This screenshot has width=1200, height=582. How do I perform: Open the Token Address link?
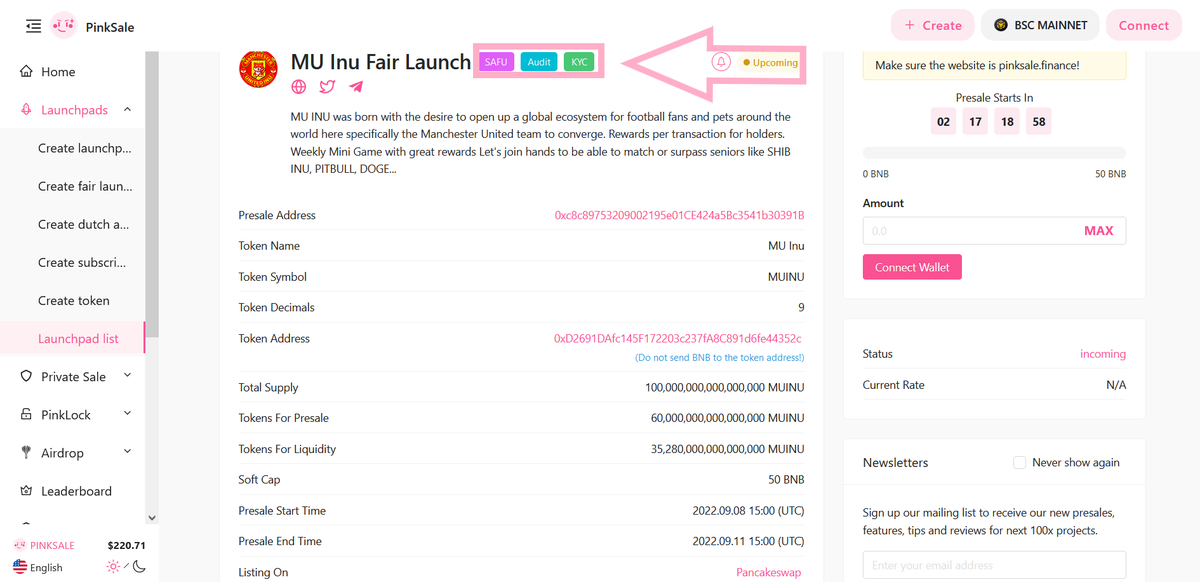click(677, 338)
